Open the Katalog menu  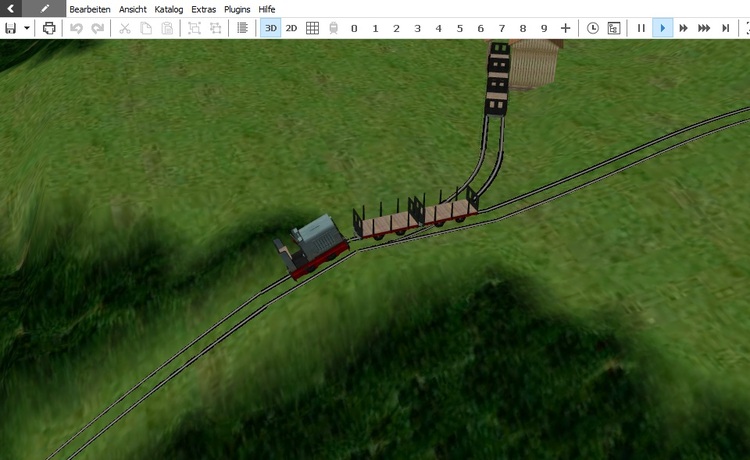(168, 9)
